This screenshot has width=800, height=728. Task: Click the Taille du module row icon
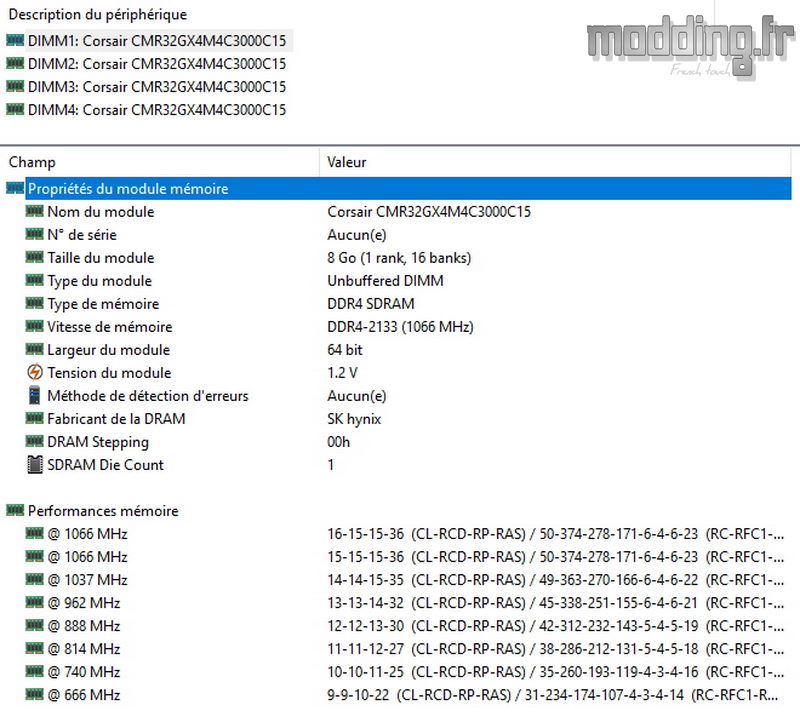(x=34, y=257)
